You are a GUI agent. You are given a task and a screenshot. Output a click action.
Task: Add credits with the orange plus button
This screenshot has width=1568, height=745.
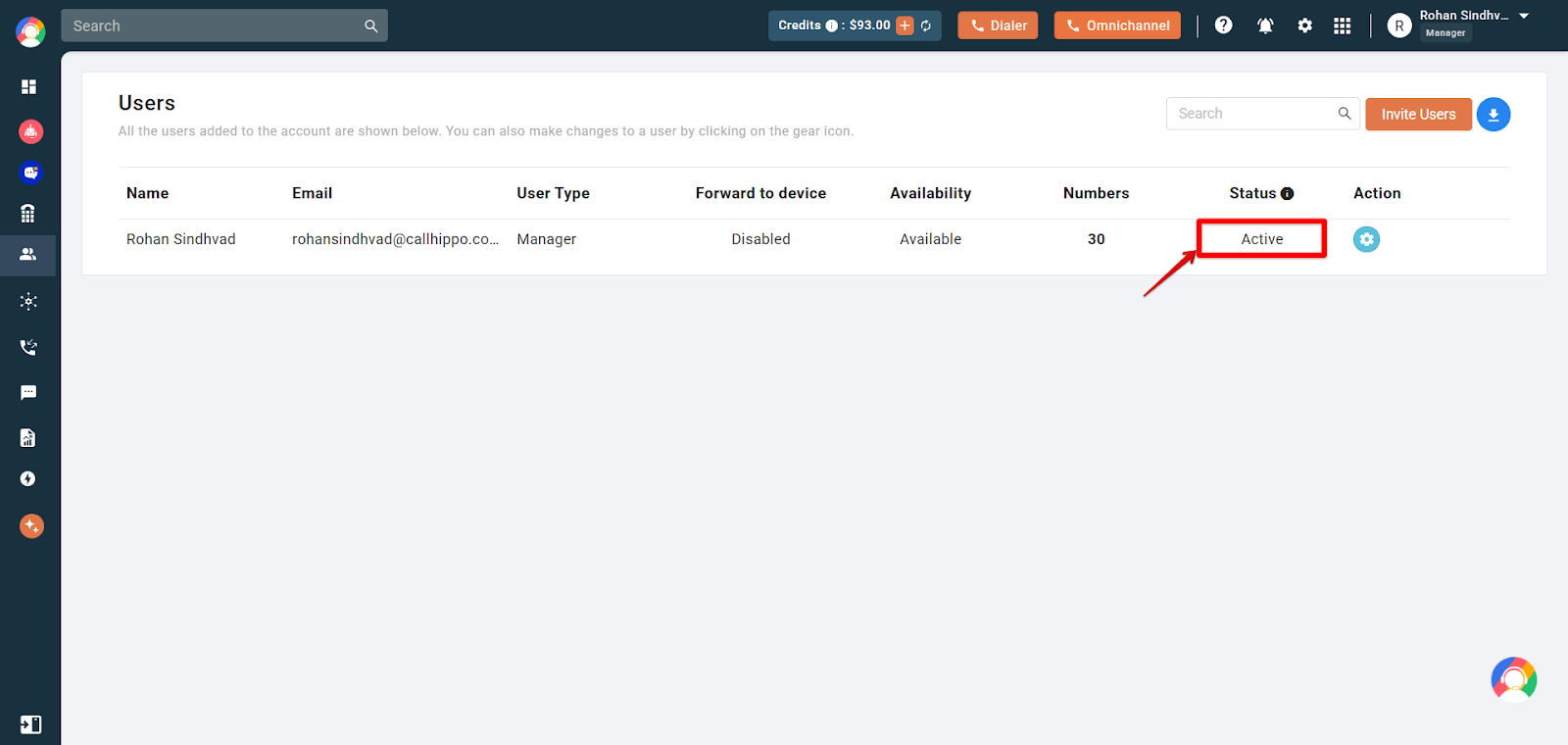pos(905,25)
